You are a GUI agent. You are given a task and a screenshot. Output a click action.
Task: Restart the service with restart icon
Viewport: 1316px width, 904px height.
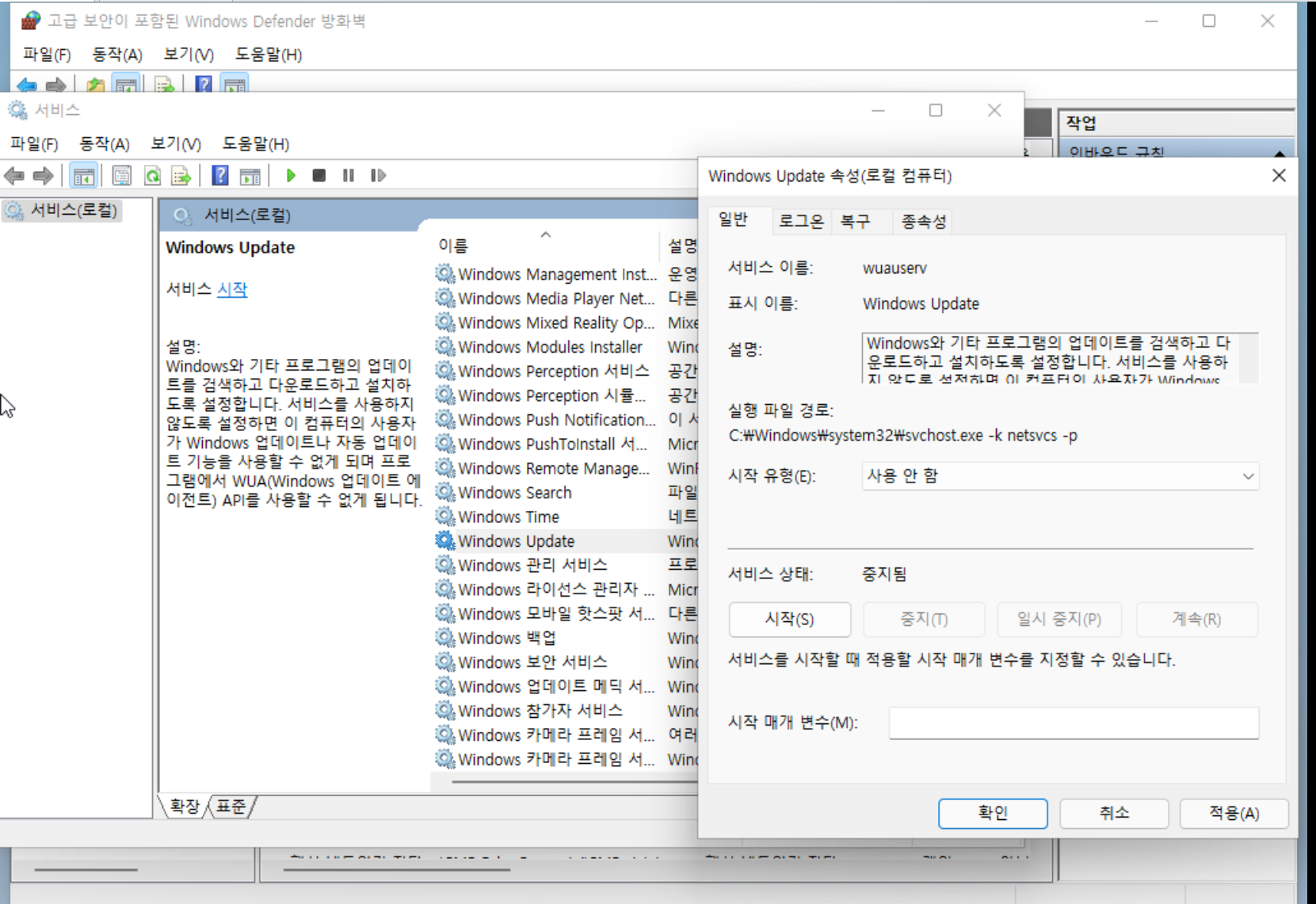click(x=378, y=176)
